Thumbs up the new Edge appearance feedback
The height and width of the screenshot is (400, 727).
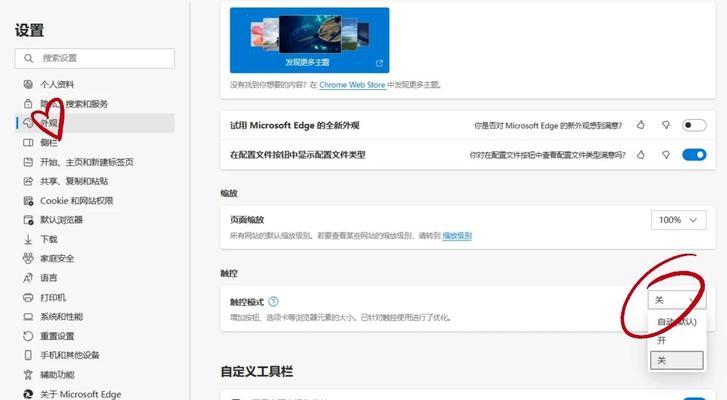pyautogui.click(x=641, y=125)
